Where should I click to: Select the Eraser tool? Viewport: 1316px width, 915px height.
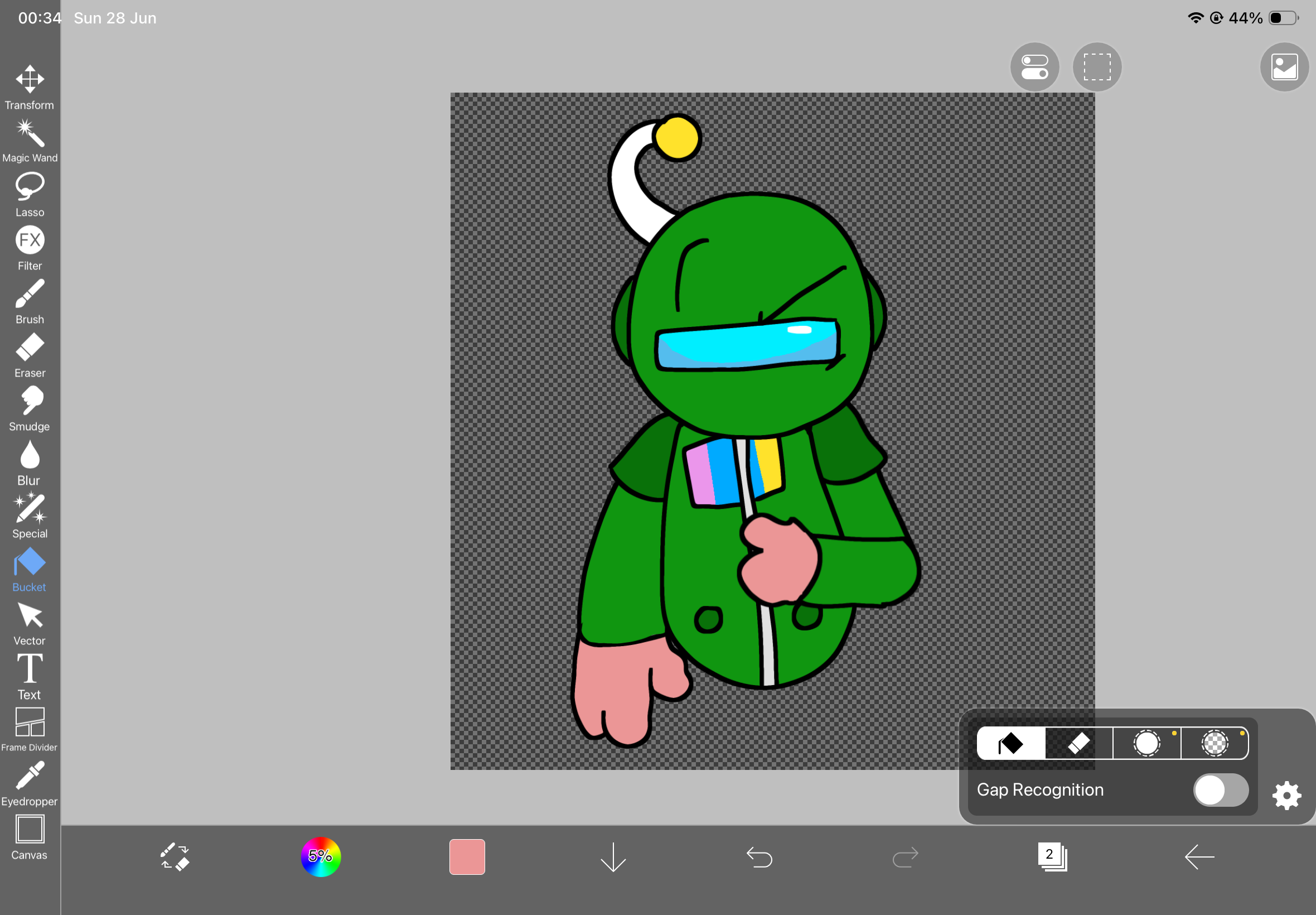(x=30, y=355)
